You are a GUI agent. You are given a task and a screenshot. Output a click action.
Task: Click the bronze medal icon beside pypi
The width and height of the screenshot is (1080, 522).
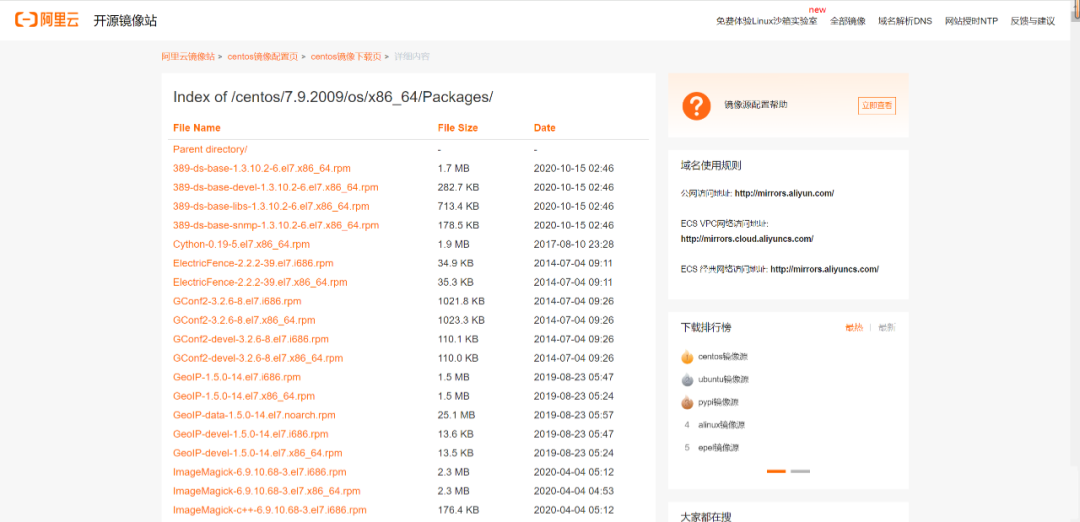pos(687,402)
